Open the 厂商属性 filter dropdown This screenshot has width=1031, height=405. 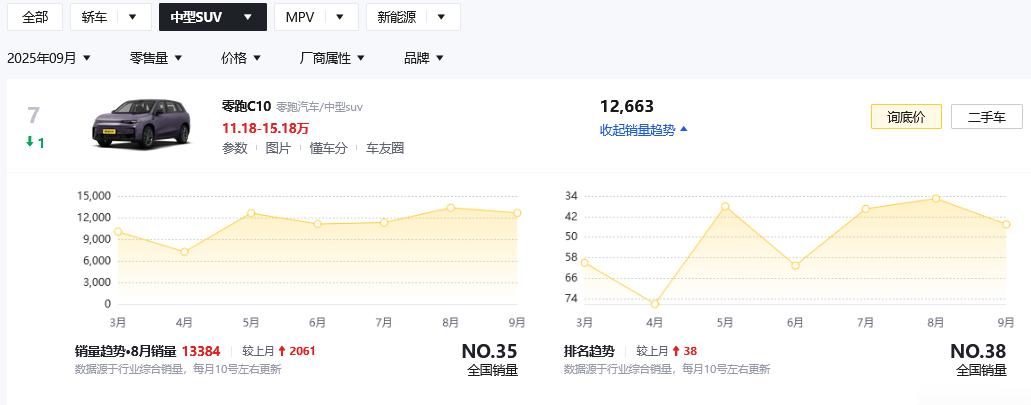click(x=332, y=58)
